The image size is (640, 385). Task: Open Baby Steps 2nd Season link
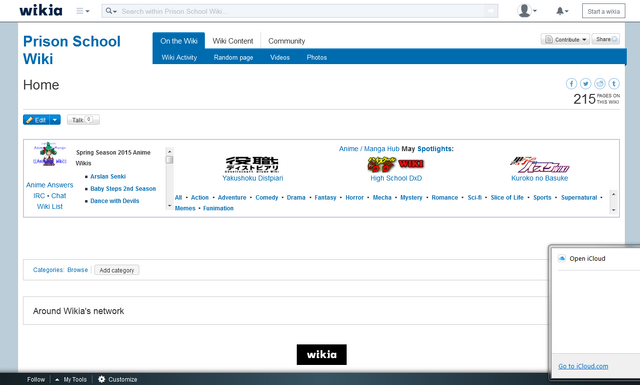click(123, 189)
